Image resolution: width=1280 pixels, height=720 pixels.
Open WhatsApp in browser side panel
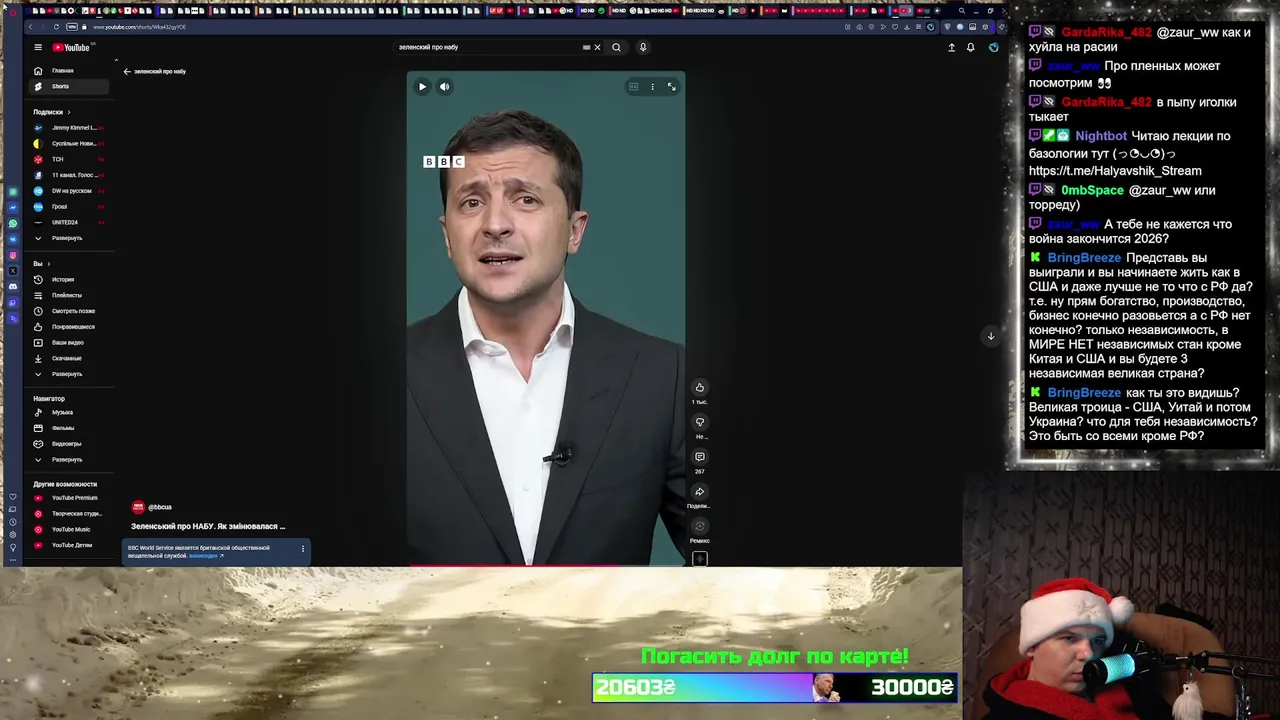pos(13,223)
